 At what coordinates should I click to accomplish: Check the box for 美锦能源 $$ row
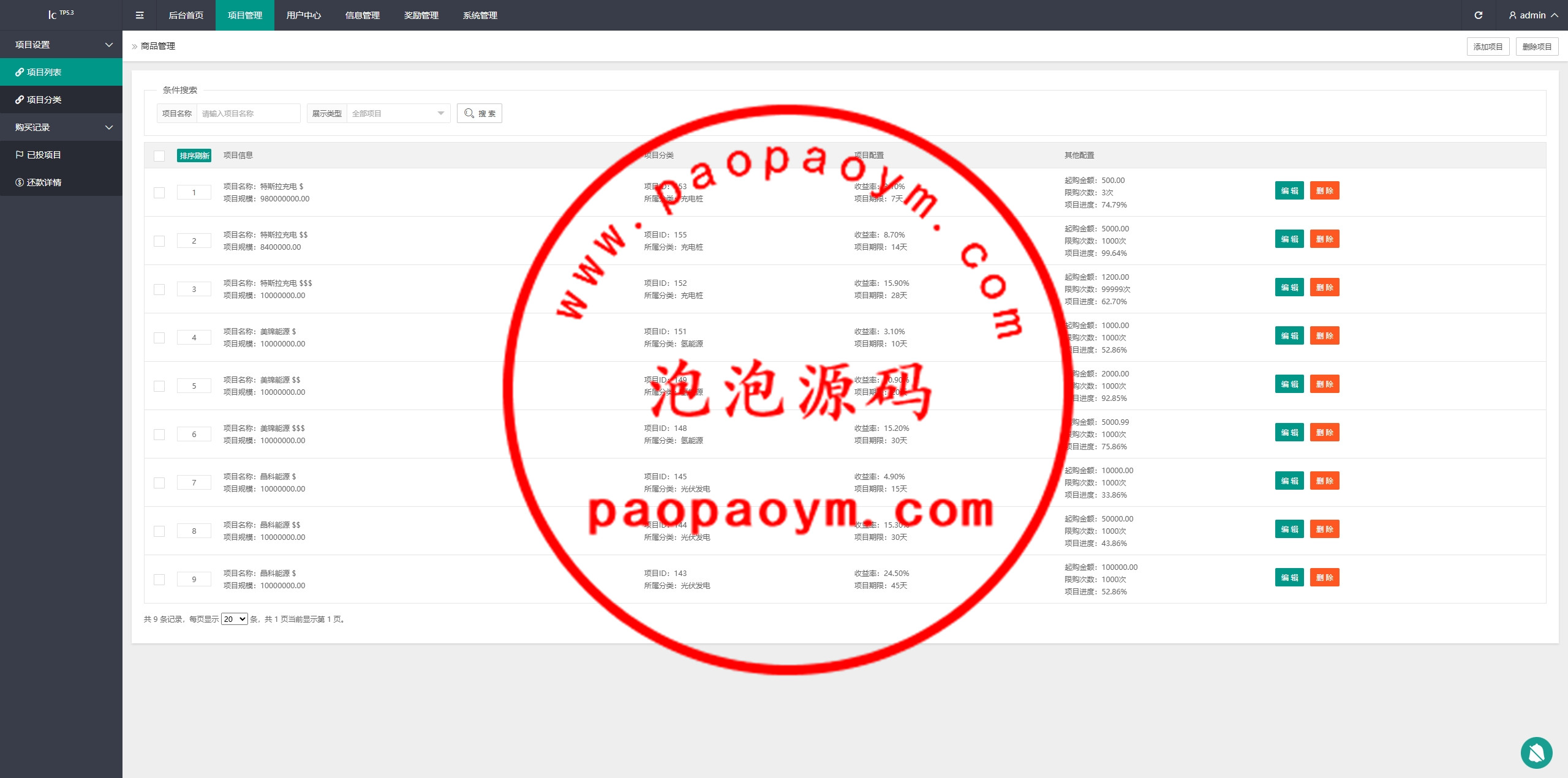pos(159,386)
